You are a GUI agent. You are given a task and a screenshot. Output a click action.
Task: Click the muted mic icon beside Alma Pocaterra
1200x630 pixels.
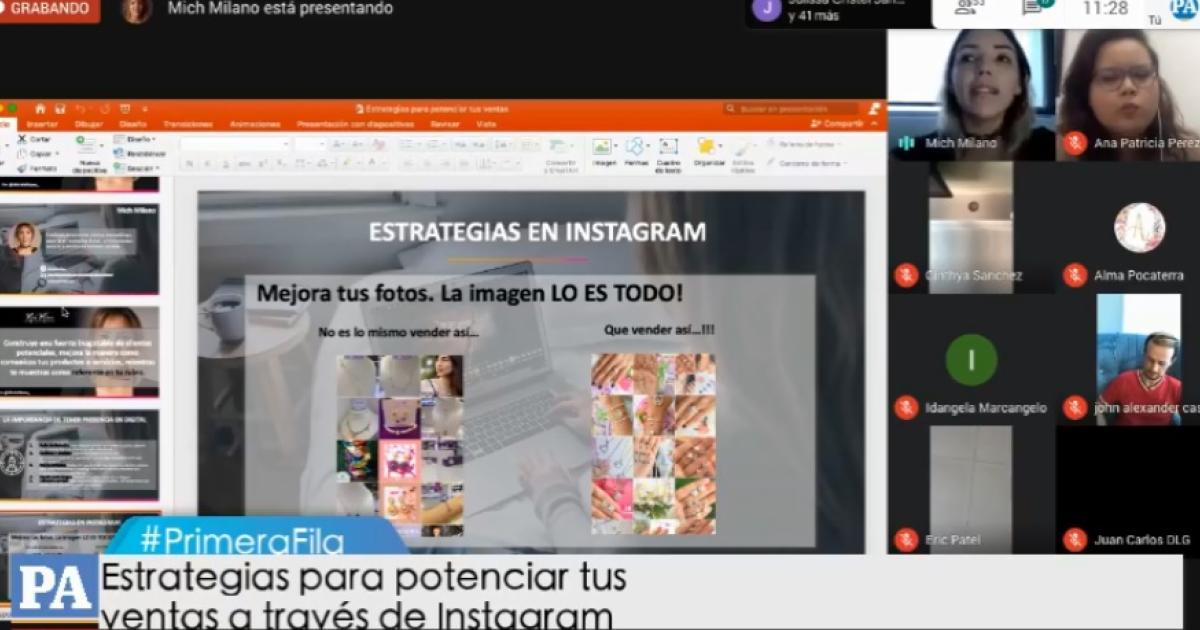(x=1075, y=275)
